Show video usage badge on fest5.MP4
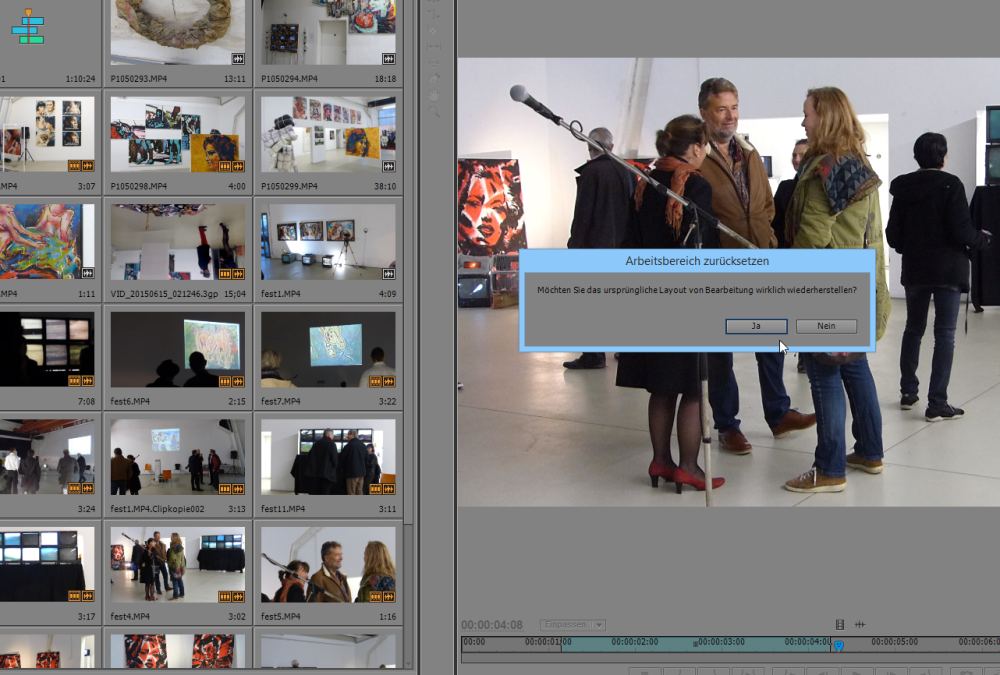 (x=376, y=597)
